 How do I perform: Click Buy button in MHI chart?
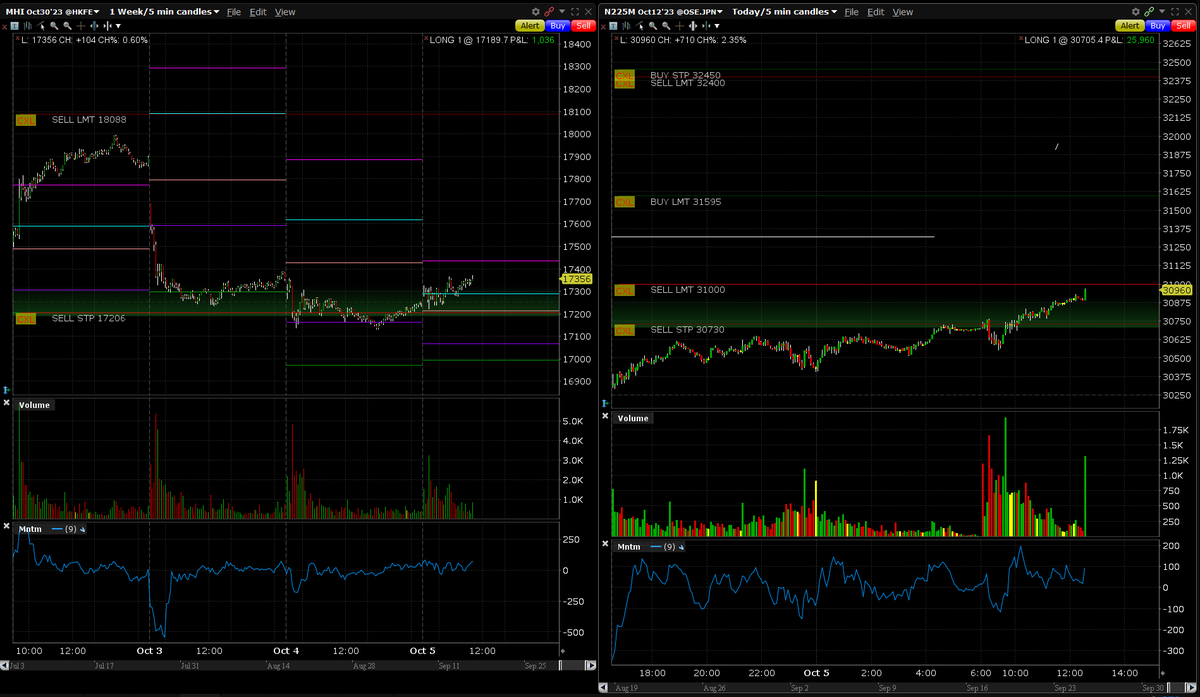(x=558, y=25)
